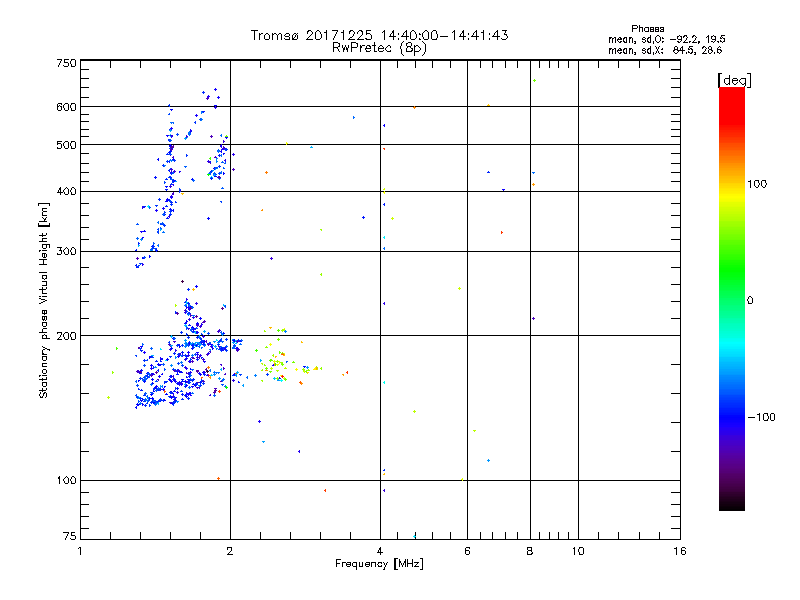Click the y-axis tick label '75'
The width and height of the screenshot is (800, 600).
[x=70, y=536]
